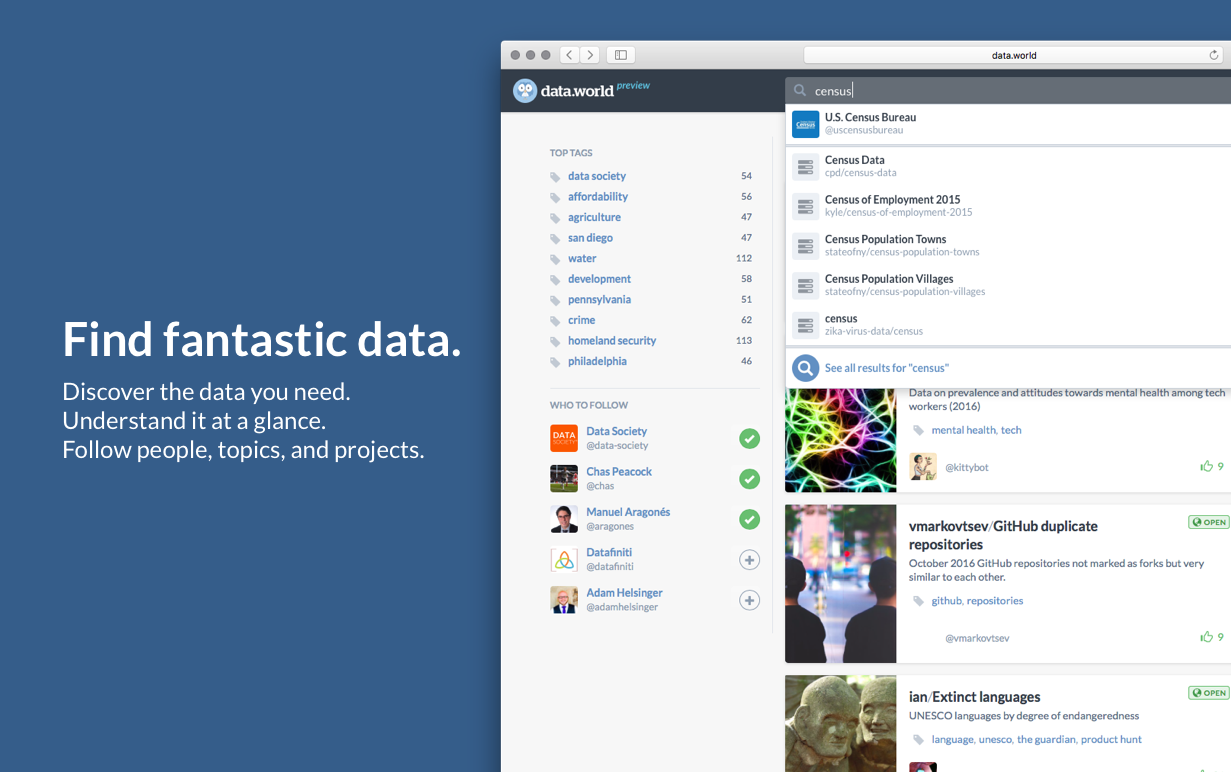The width and height of the screenshot is (1231, 772).
Task: Click Manuel Aragonés' avatar
Action: coord(564,519)
